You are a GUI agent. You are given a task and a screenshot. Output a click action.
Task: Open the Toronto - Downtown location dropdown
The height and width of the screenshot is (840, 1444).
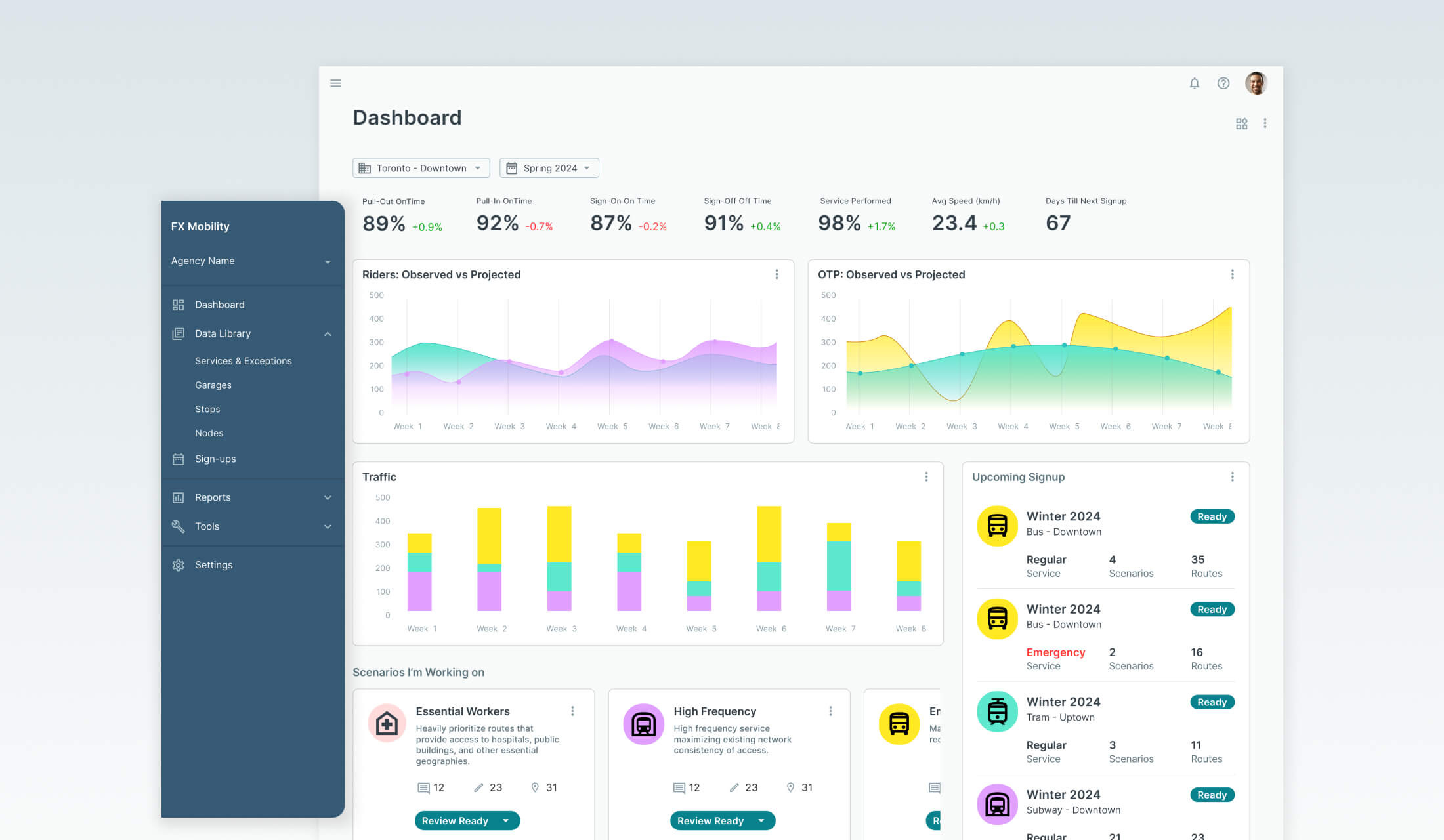coord(421,167)
